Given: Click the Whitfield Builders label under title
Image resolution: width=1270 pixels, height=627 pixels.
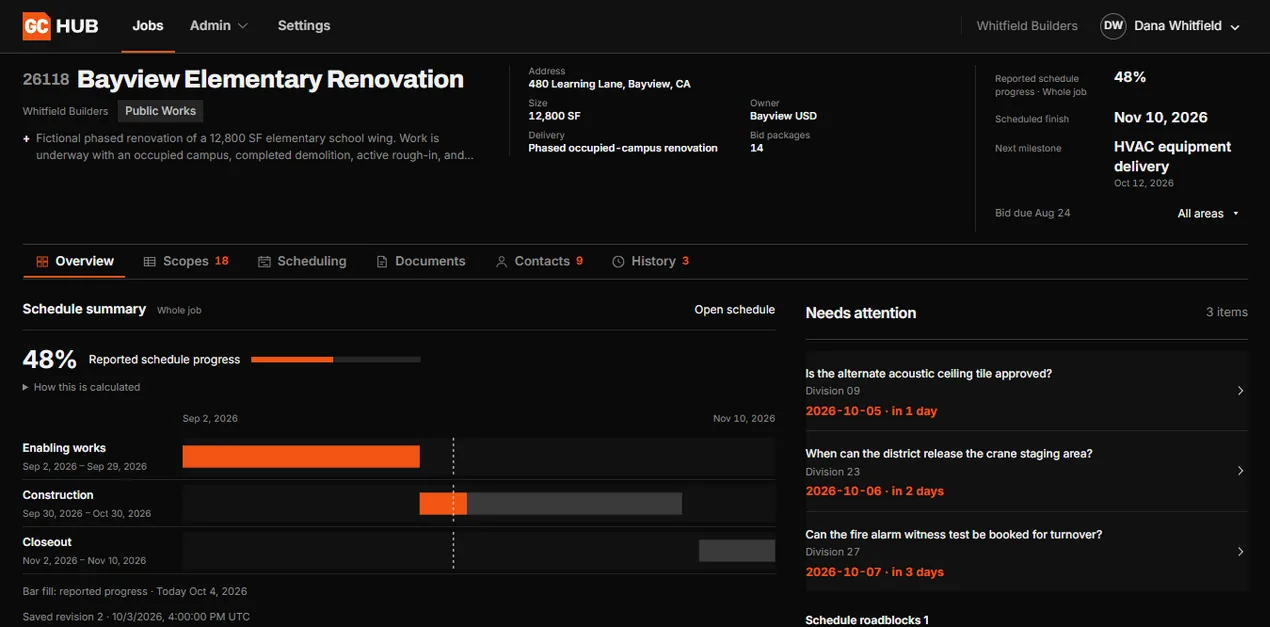Looking at the screenshot, I should (x=65, y=111).
